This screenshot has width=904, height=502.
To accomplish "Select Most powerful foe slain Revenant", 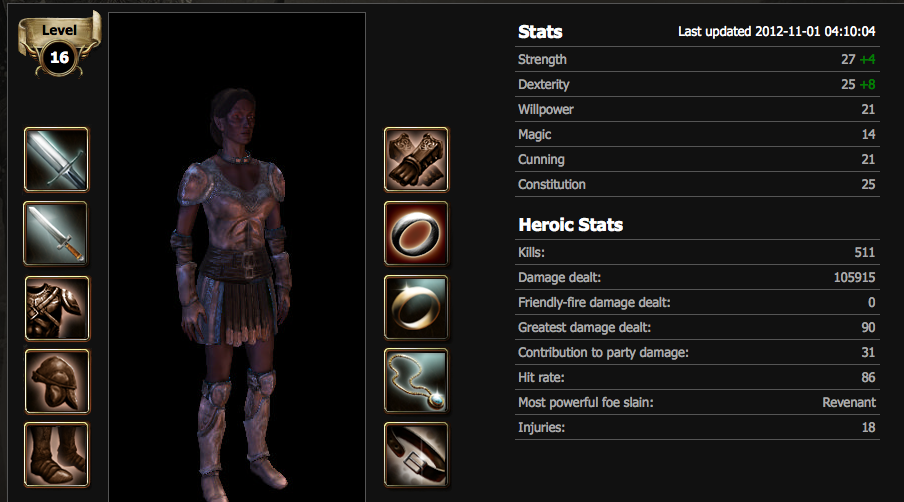I will click(x=697, y=402).
